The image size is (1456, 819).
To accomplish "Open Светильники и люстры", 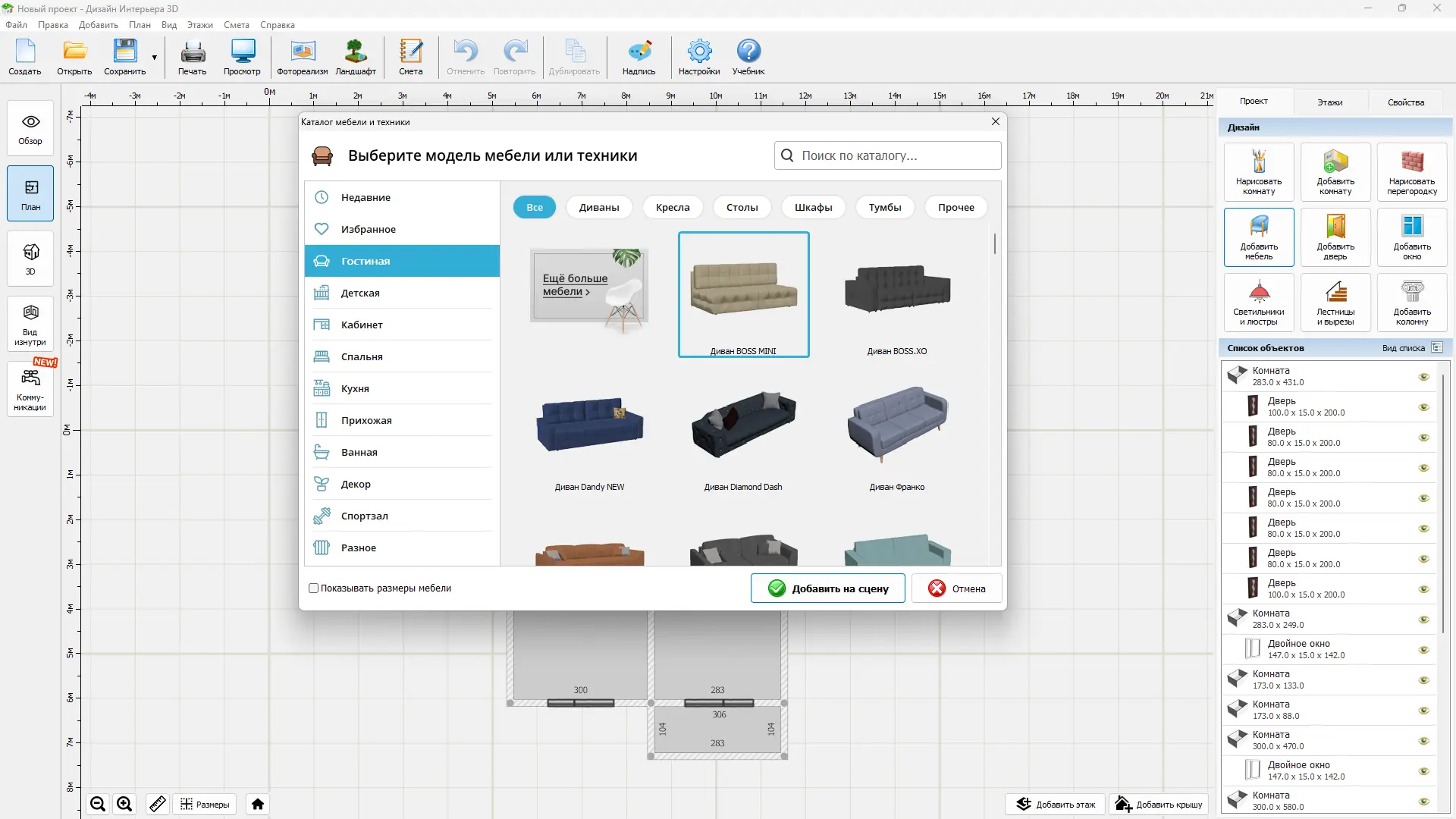I will click(1258, 302).
